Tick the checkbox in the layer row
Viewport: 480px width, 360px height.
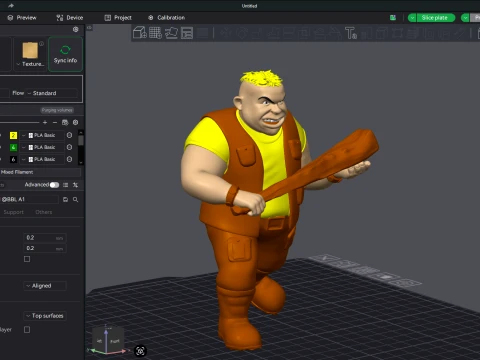point(27,330)
